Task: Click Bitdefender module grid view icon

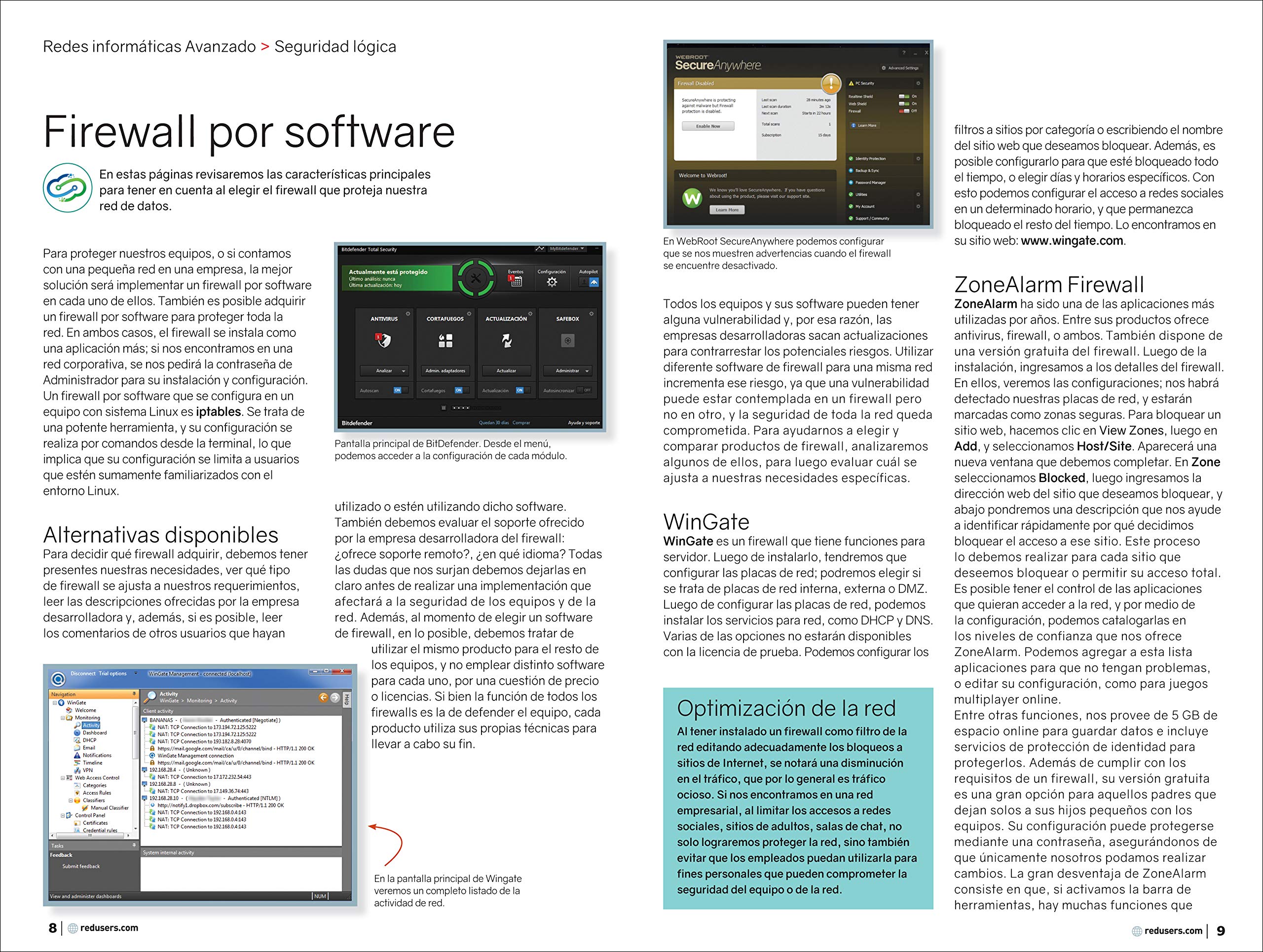Action: click(444, 407)
